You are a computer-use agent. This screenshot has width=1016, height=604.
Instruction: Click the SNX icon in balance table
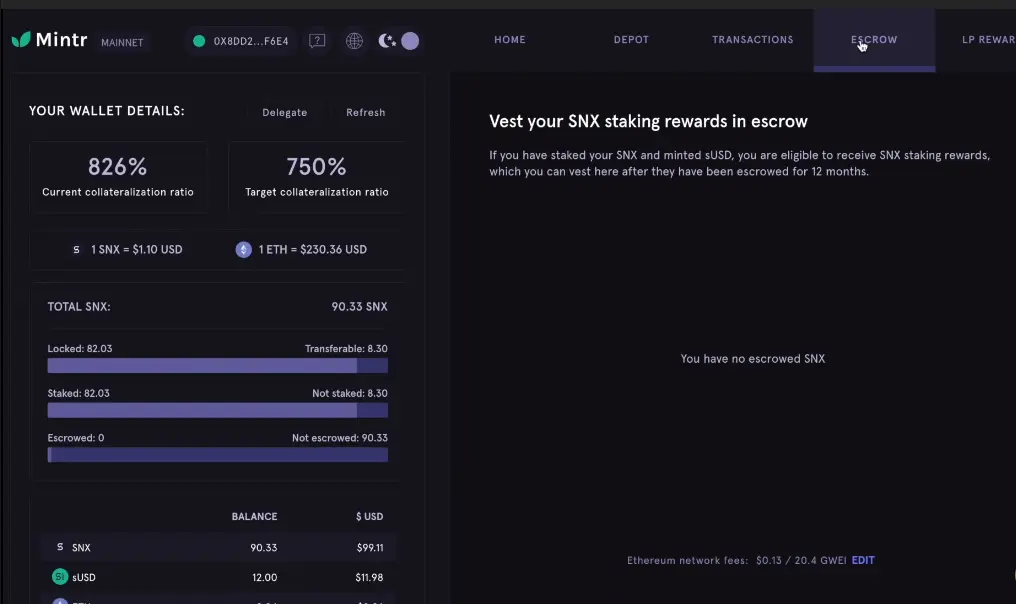[60, 547]
